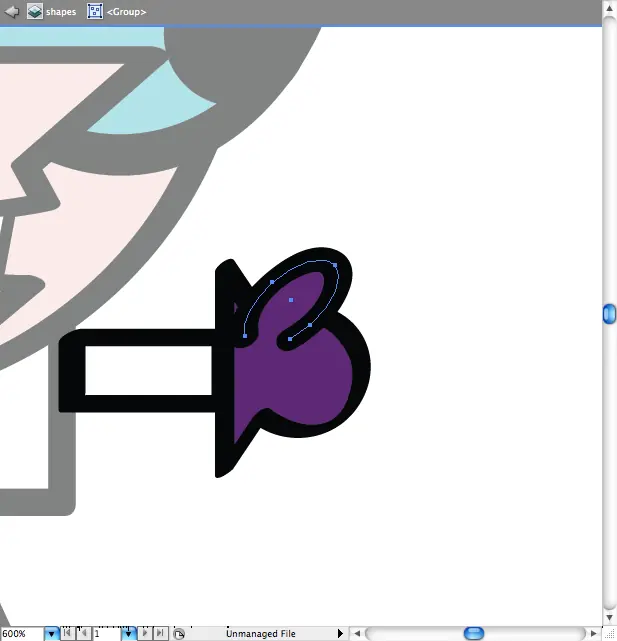This screenshot has width=617, height=641.
Task: Click the Version Cue status icon
Action: tap(179, 634)
